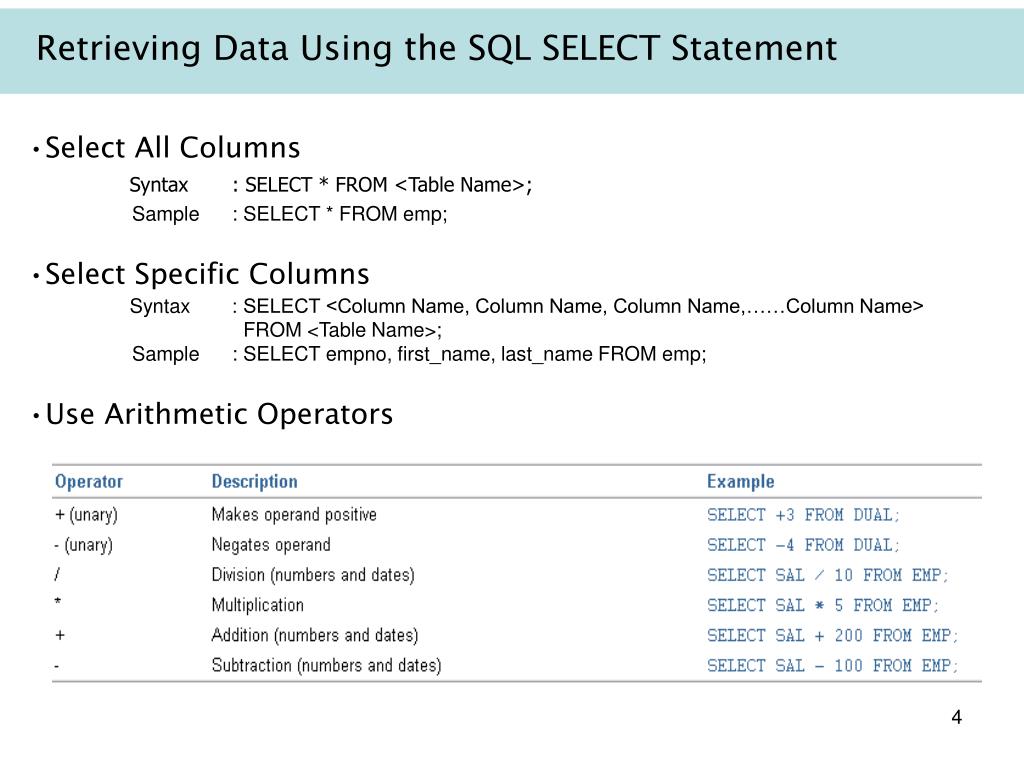
Task: Click 'SELECT SAL / 10 FROM EMP;' example
Action: (827, 575)
